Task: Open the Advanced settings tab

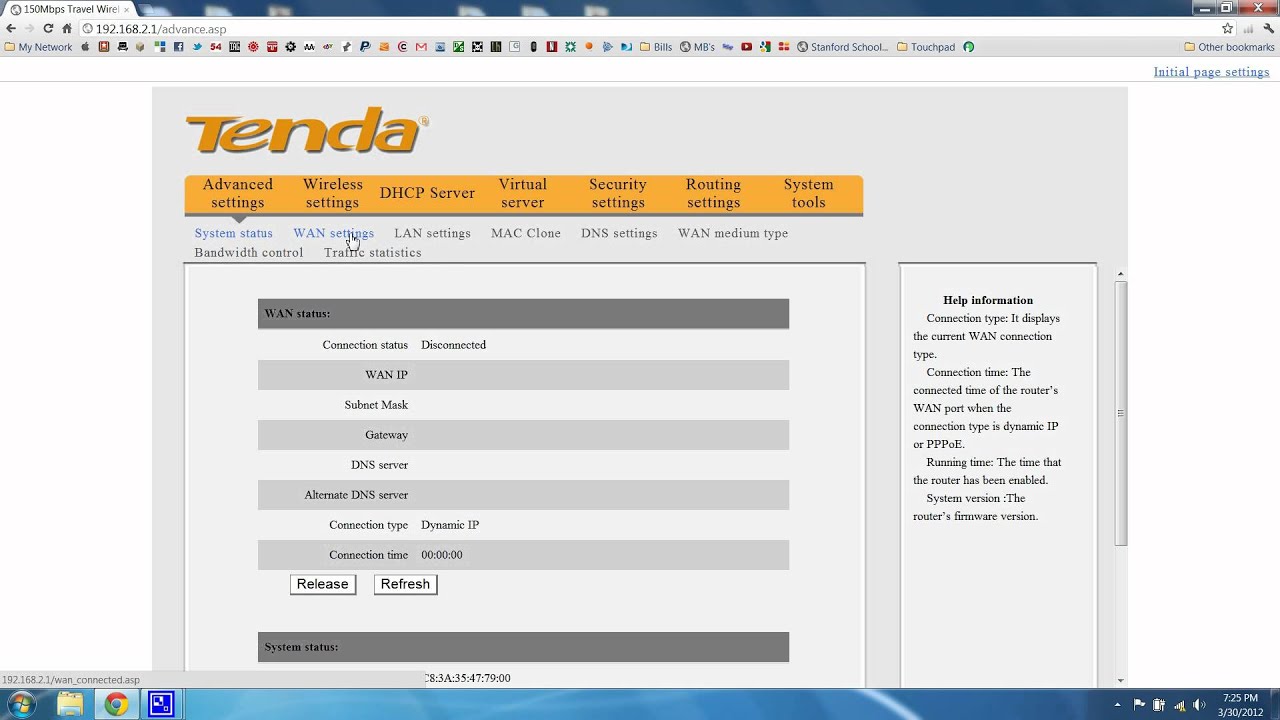Action: pos(238,193)
